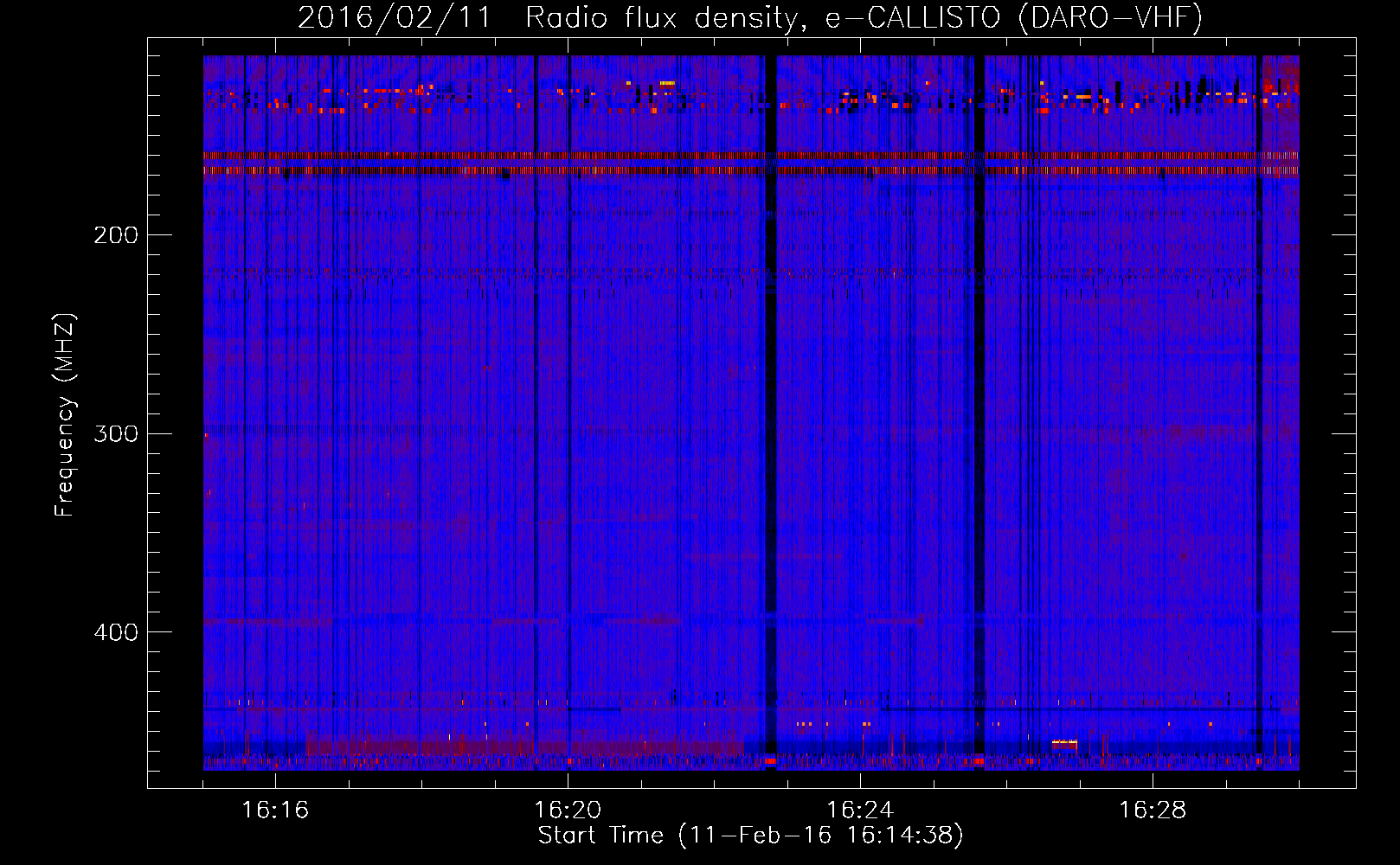Image resolution: width=1400 pixels, height=865 pixels.
Task: Click the '400' frequency axis label
Action: click(x=116, y=632)
